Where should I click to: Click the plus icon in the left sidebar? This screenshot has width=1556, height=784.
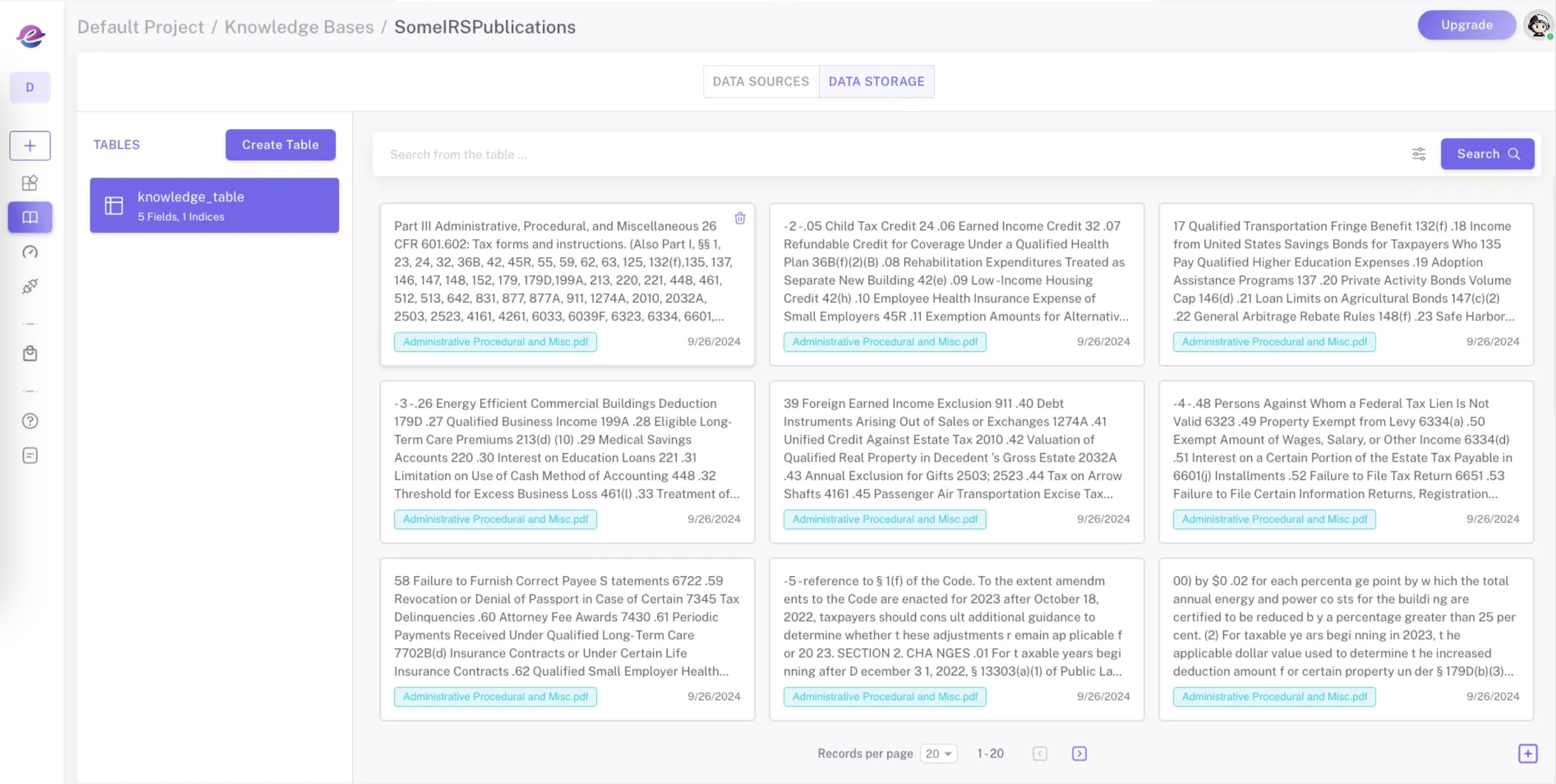[30, 146]
